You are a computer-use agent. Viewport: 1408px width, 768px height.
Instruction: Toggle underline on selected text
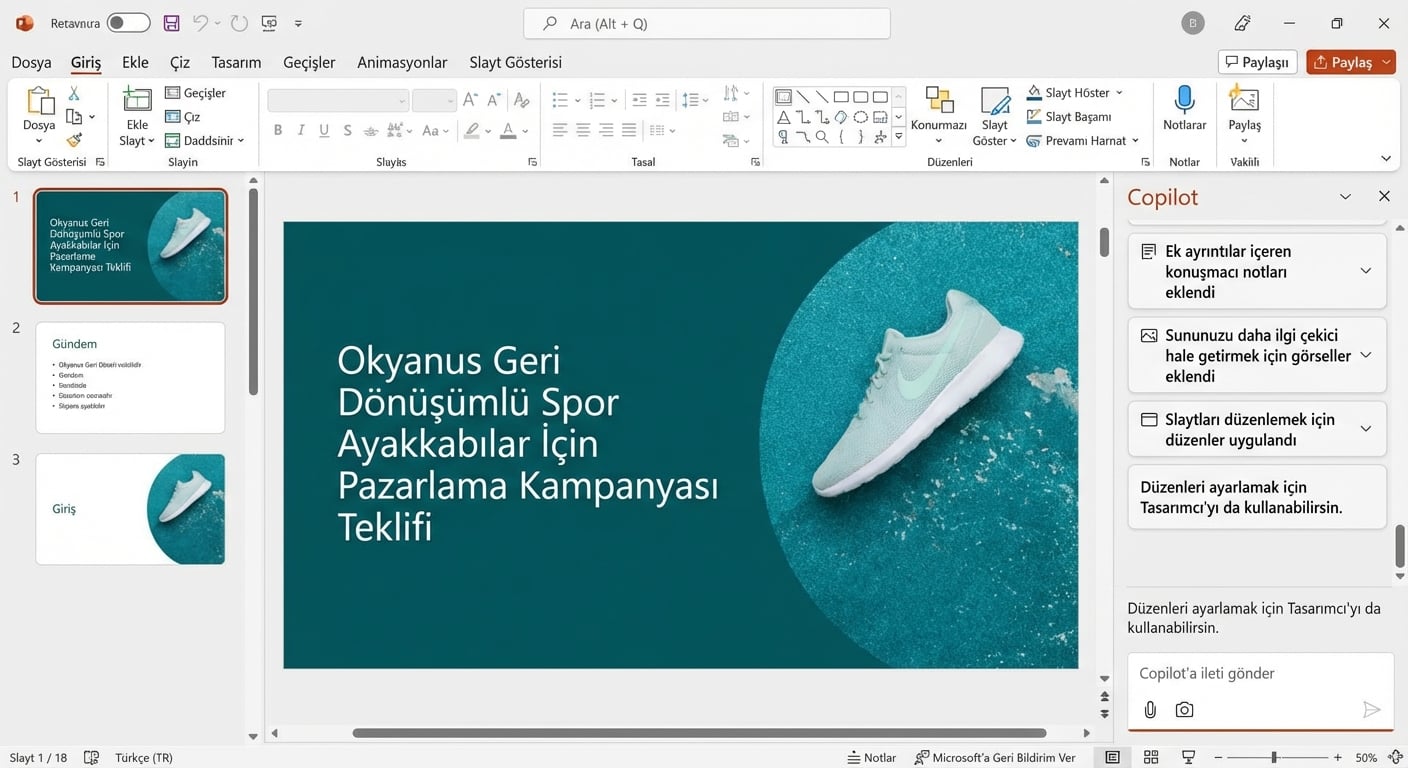pyautogui.click(x=324, y=130)
